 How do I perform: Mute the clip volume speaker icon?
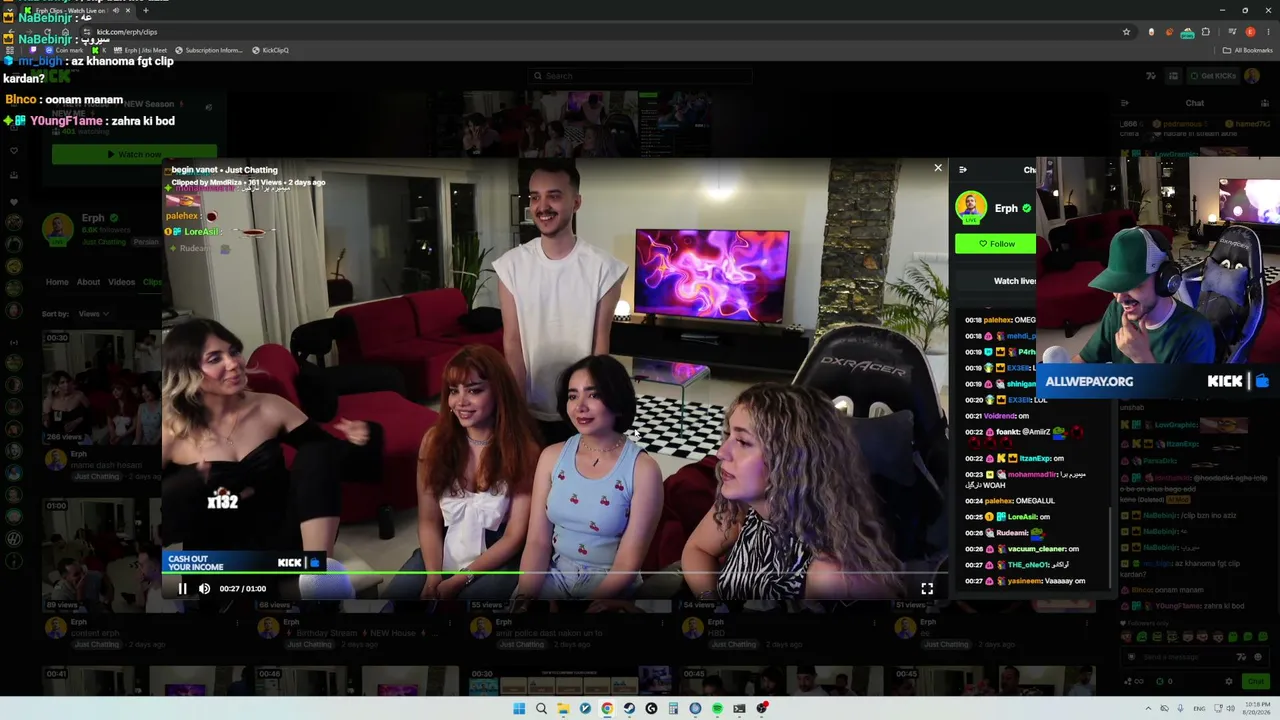tap(204, 589)
